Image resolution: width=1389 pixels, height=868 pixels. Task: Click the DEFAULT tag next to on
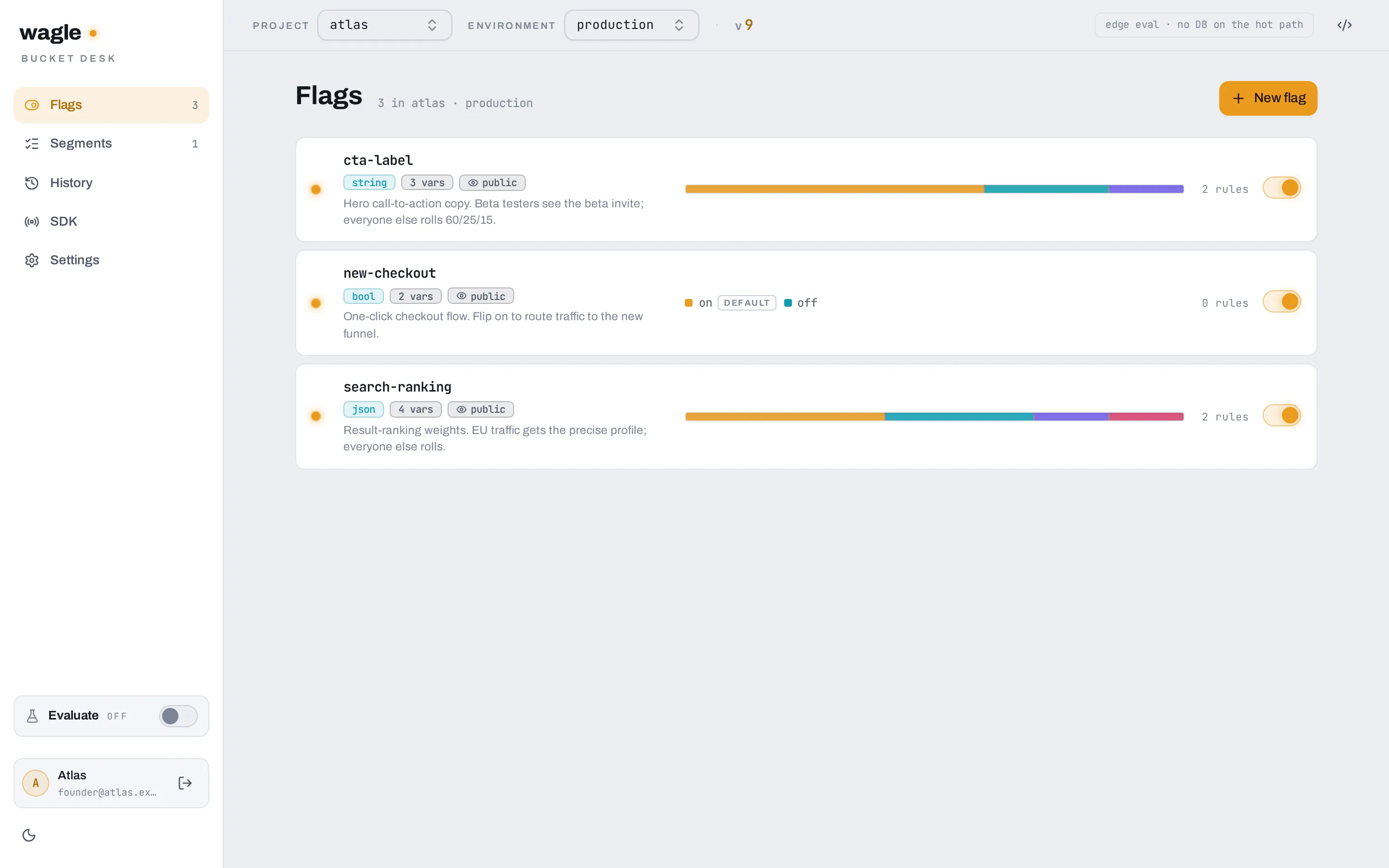tap(747, 303)
